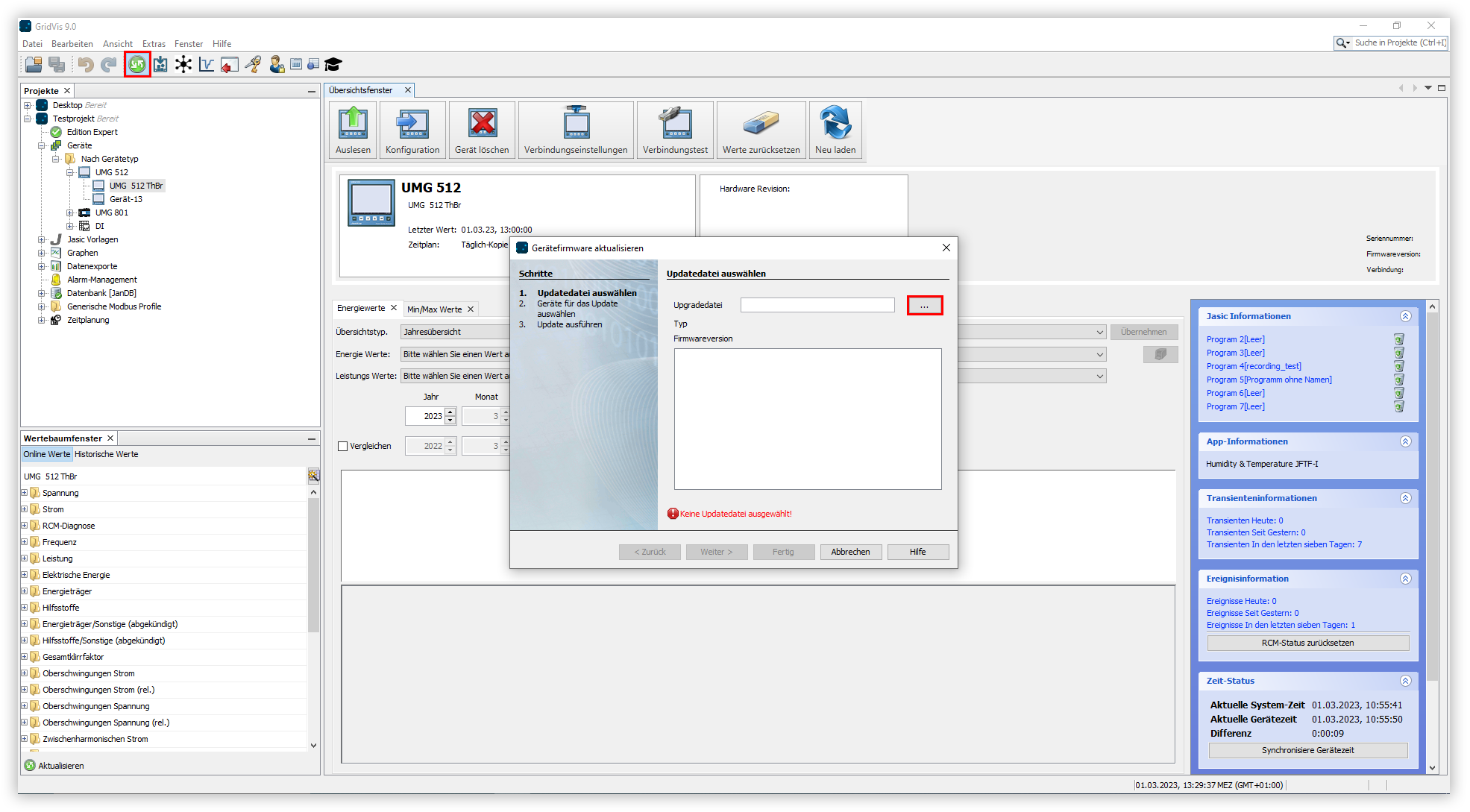Click the Auslesen device button
This screenshot has width=1470, height=812.
[x=353, y=130]
